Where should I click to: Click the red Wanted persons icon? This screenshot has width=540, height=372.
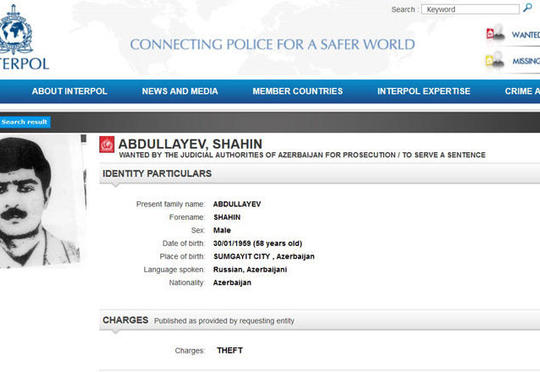pos(495,33)
